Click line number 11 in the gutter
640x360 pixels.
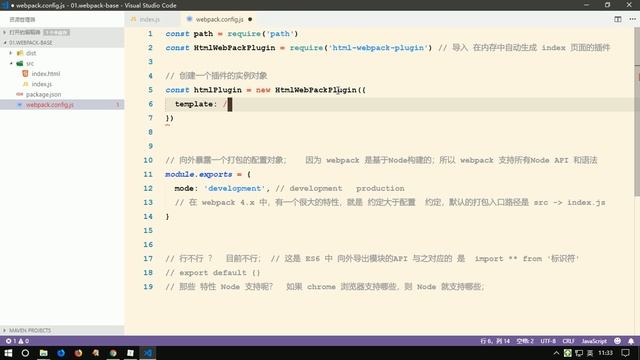[x=148, y=174]
